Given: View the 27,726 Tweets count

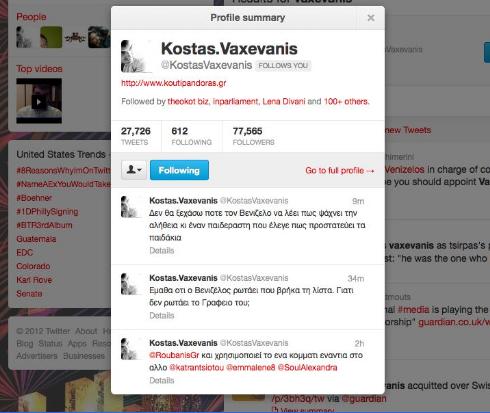Looking at the screenshot, I should click(x=136, y=136).
